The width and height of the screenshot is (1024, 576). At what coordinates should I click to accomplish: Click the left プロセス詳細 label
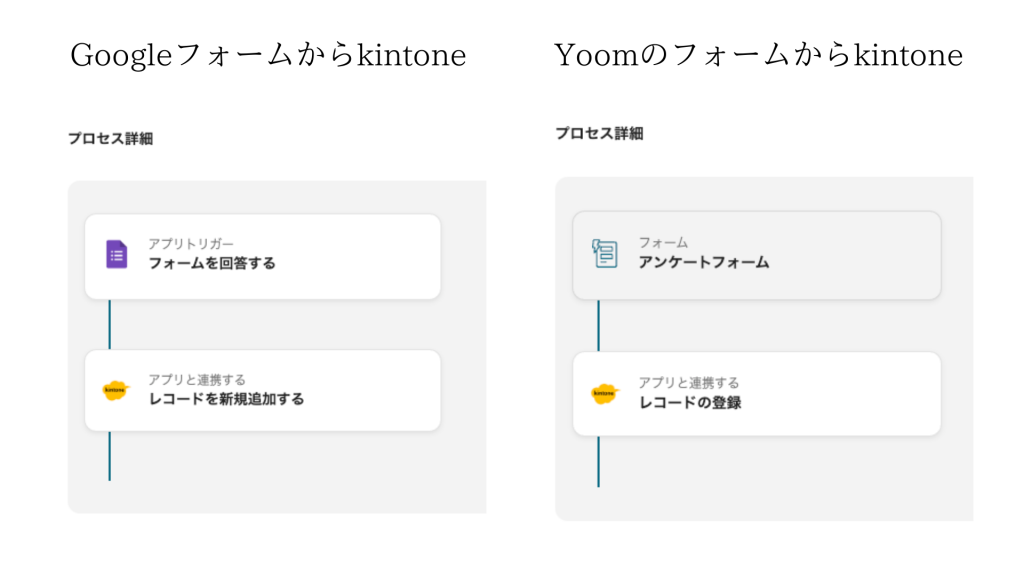pos(110,138)
